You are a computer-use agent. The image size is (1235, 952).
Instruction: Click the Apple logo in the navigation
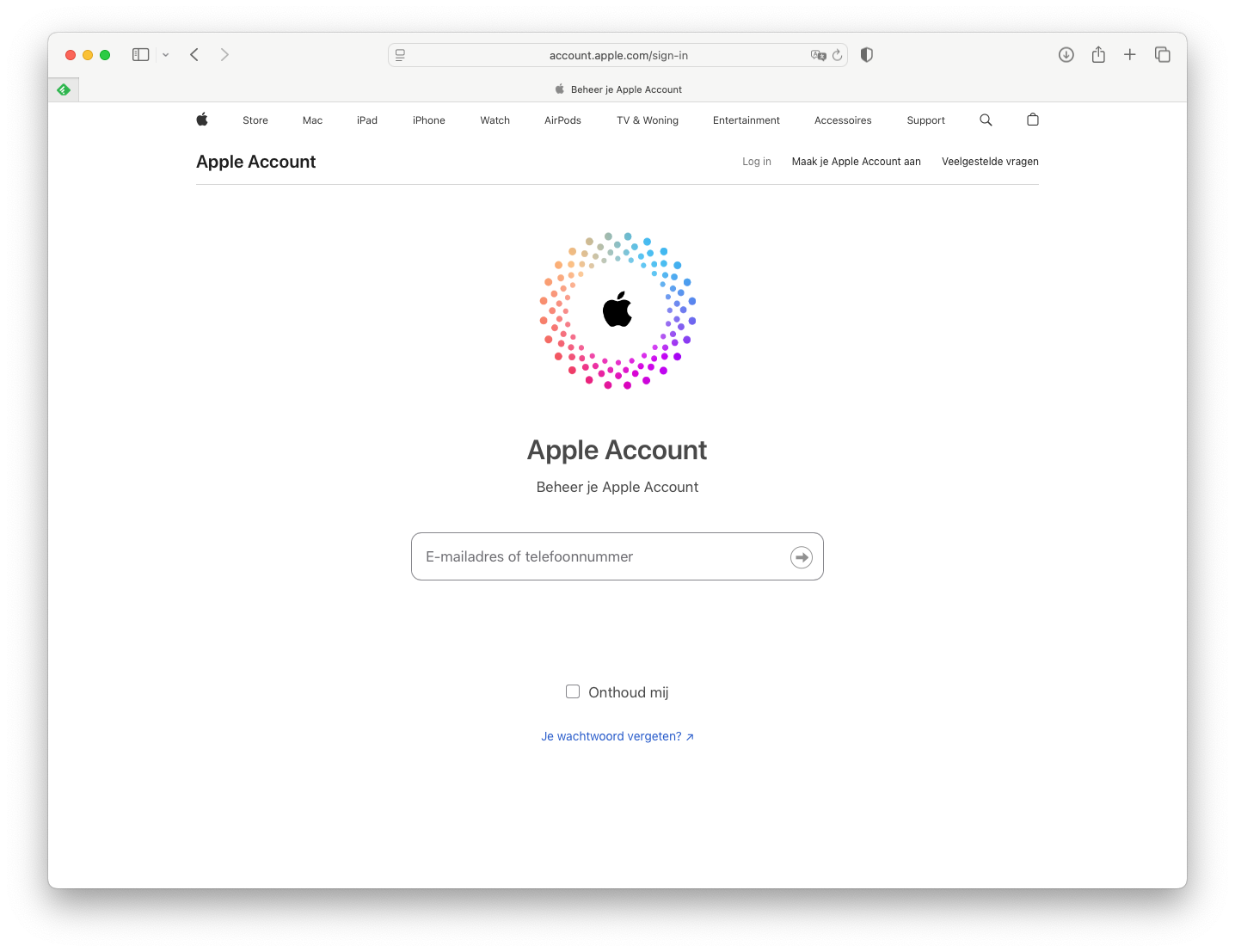202,120
